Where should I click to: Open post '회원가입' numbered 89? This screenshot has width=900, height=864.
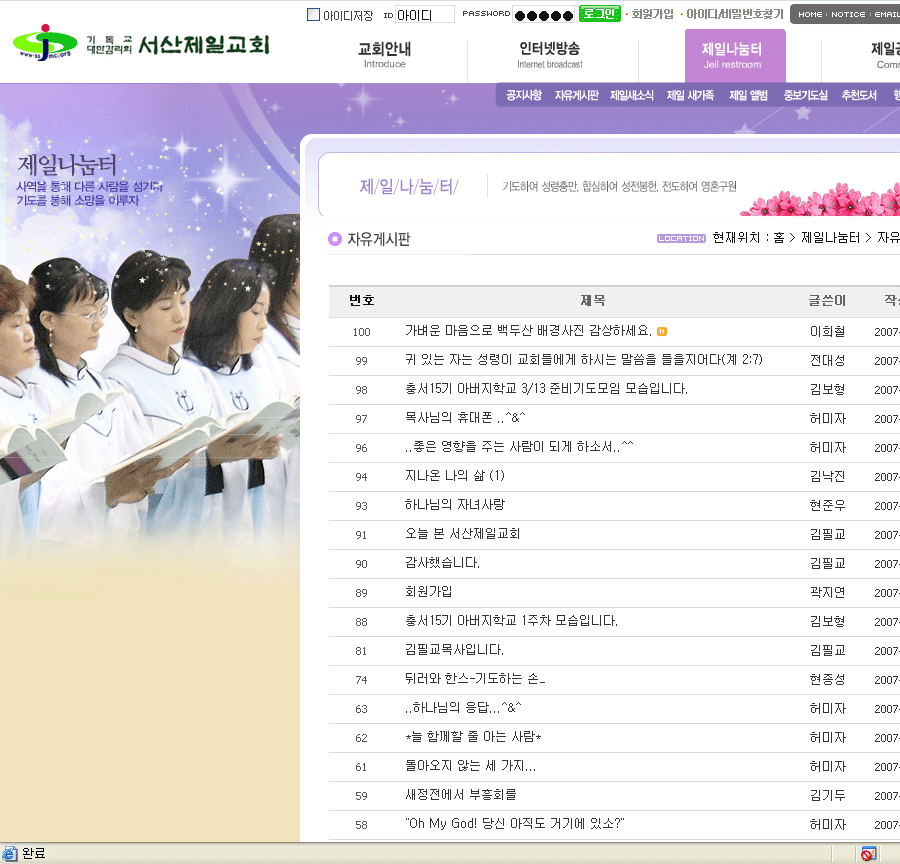[x=429, y=592]
